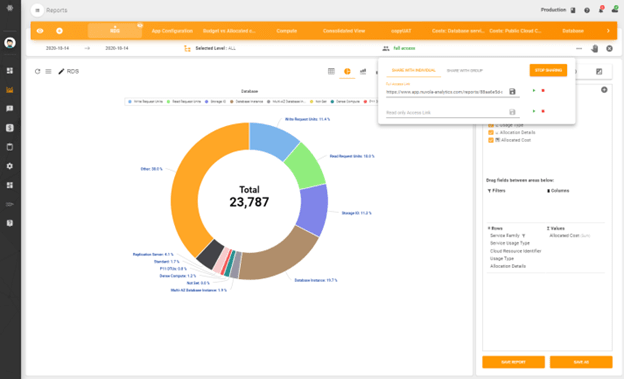Open the dashboard icon in left sidebar
This screenshot has width=624, height=379.
10,71
